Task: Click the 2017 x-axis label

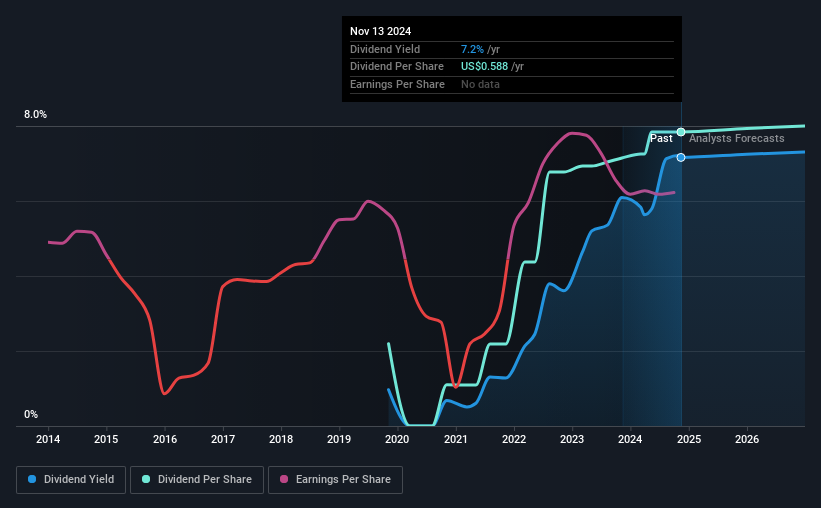Action: point(223,439)
